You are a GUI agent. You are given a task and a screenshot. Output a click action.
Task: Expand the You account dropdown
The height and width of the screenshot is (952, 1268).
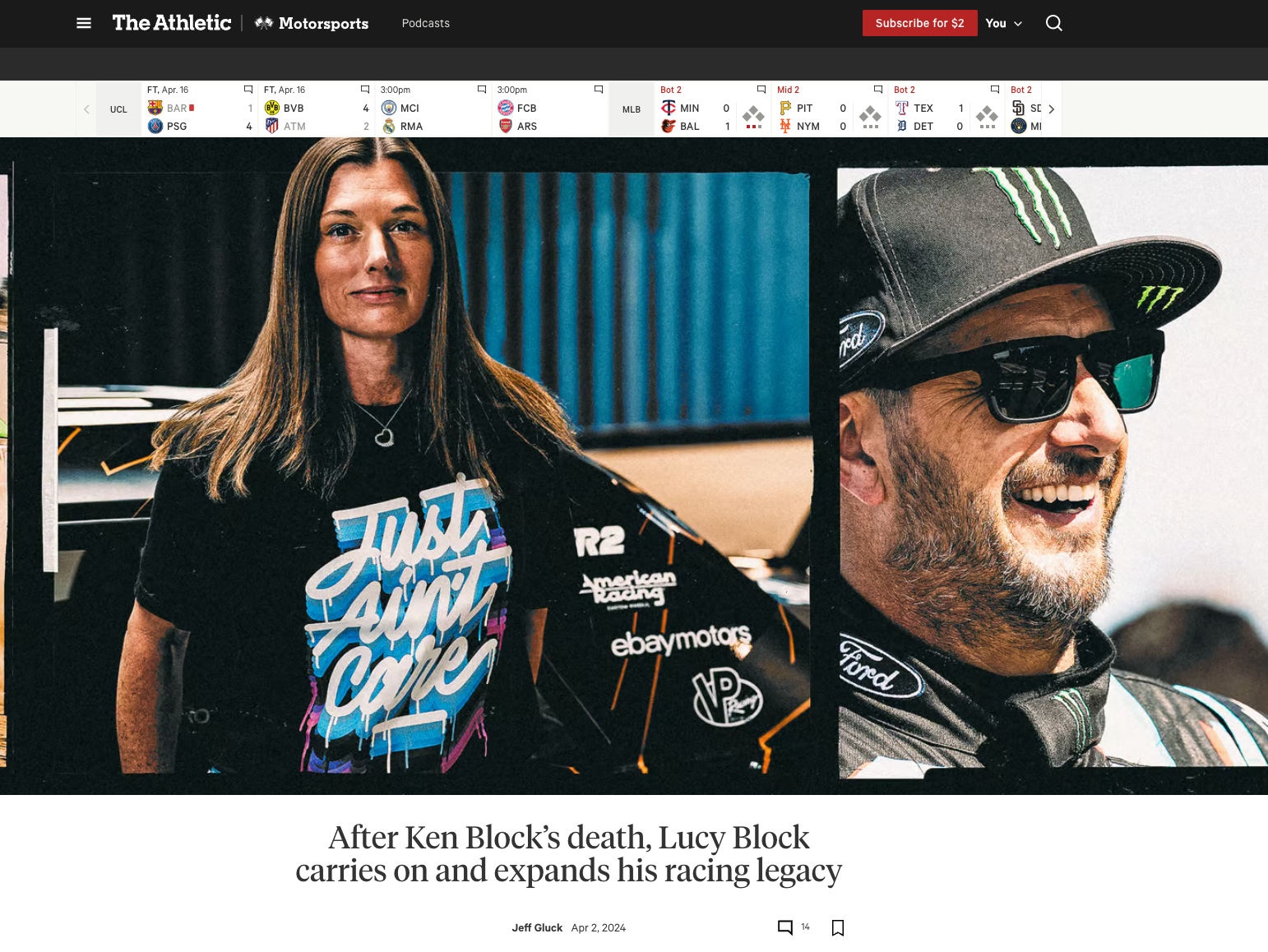[x=1004, y=23]
